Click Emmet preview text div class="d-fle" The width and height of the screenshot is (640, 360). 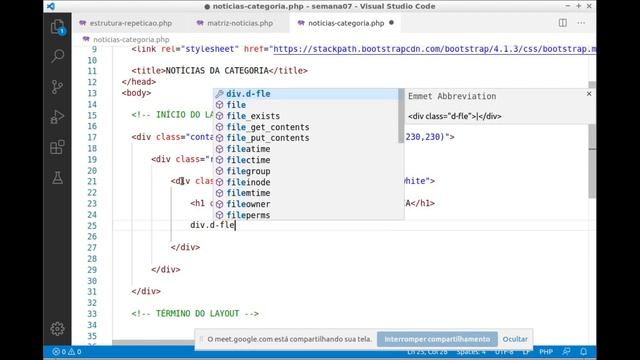tap(455, 116)
